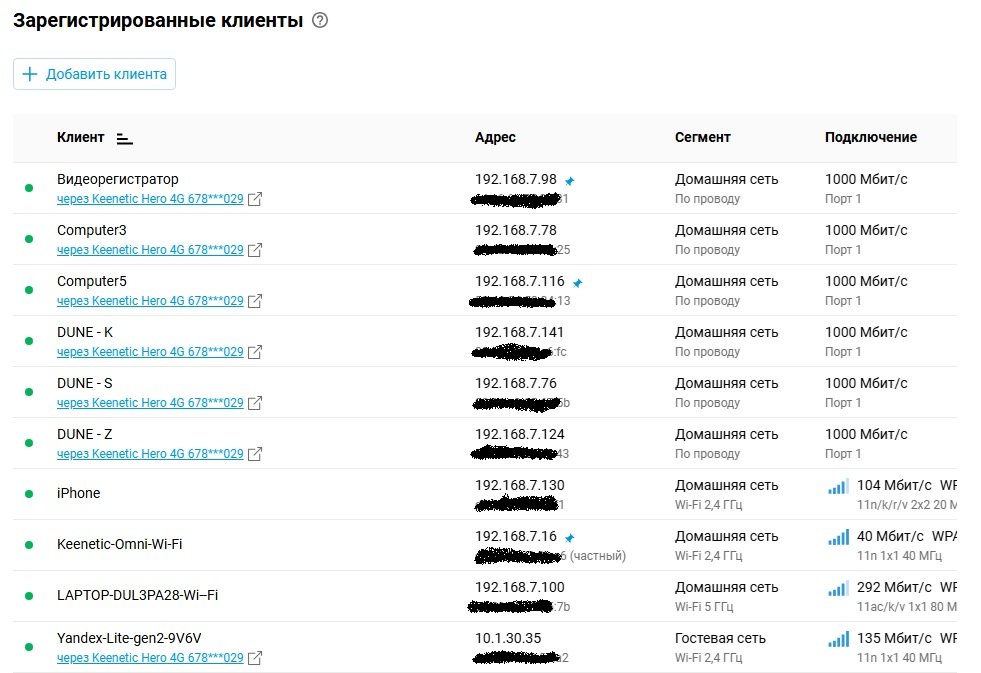Click pin icon next to 192.168.7.116
This screenshot has width=981, height=673.
click(578, 283)
